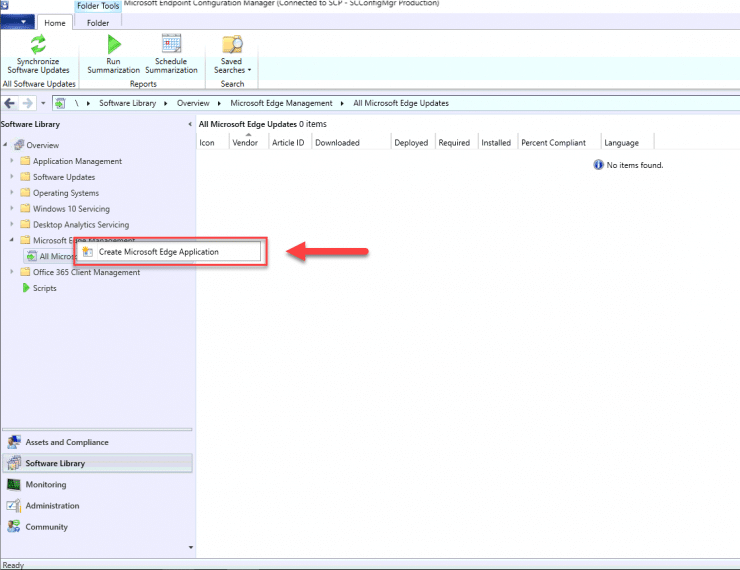Switch to the Folder ribbon tab
The height and width of the screenshot is (570, 740).
(x=97, y=22)
